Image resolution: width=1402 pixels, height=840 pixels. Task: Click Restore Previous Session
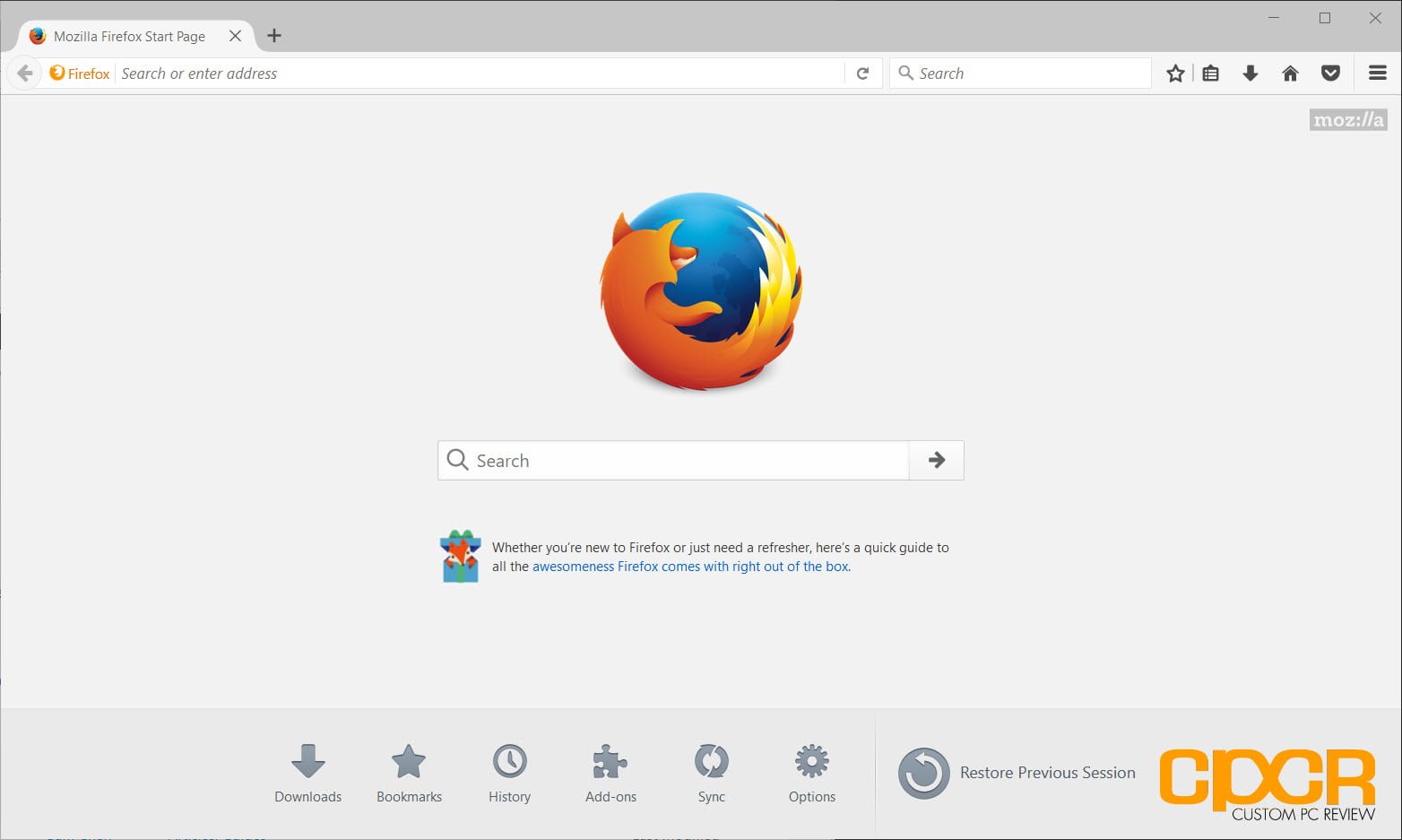pyautogui.click(x=1017, y=773)
